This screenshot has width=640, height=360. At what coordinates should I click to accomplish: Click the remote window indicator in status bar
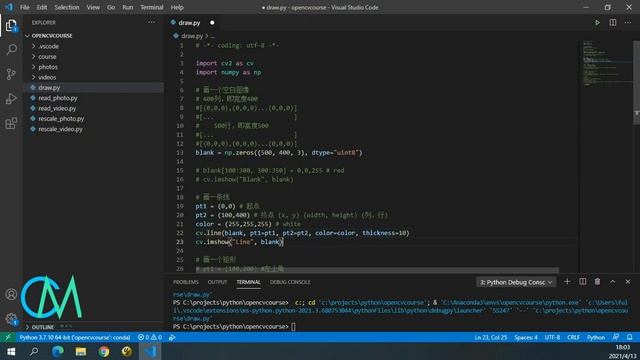pyautogui.click(x=8, y=337)
